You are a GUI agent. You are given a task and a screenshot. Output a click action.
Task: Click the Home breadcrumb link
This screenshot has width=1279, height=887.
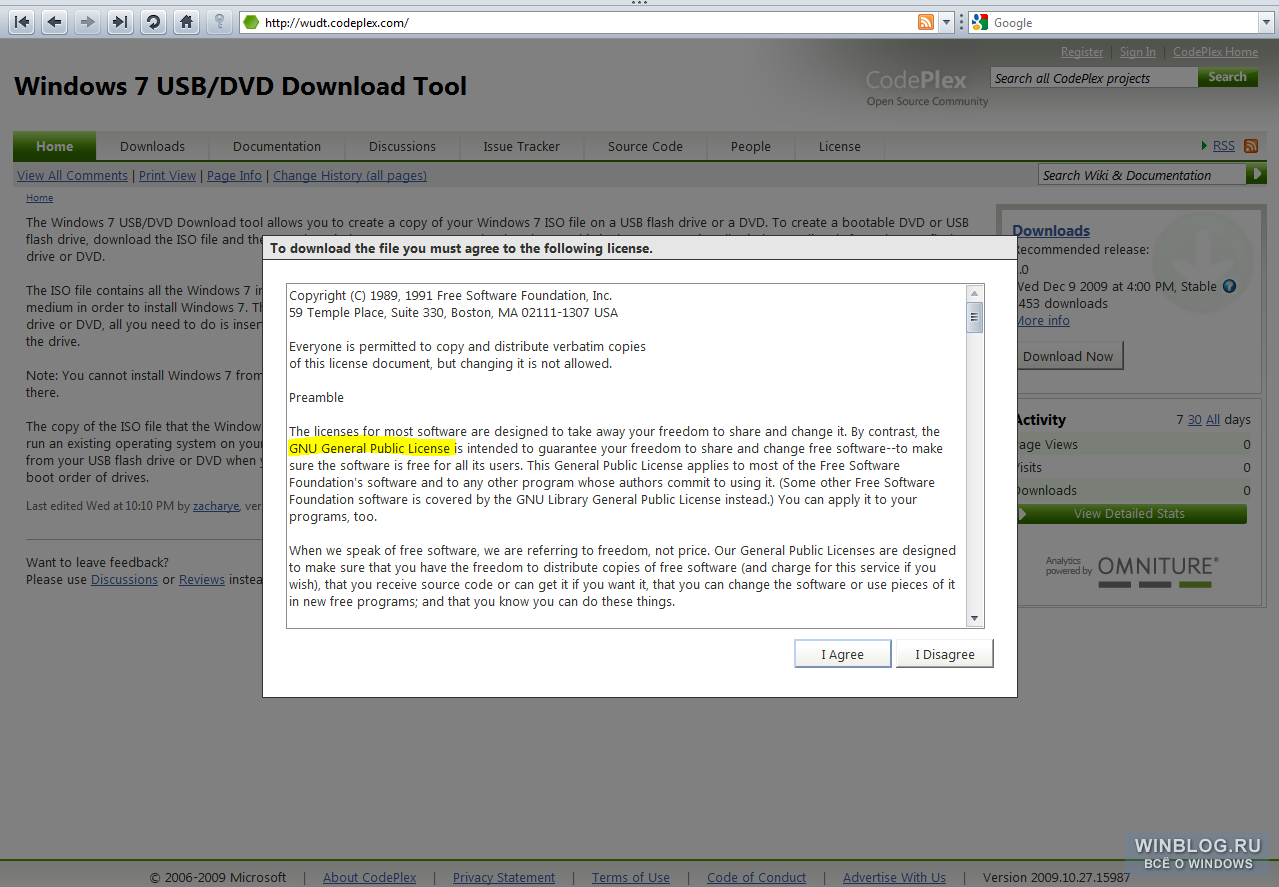(40, 198)
